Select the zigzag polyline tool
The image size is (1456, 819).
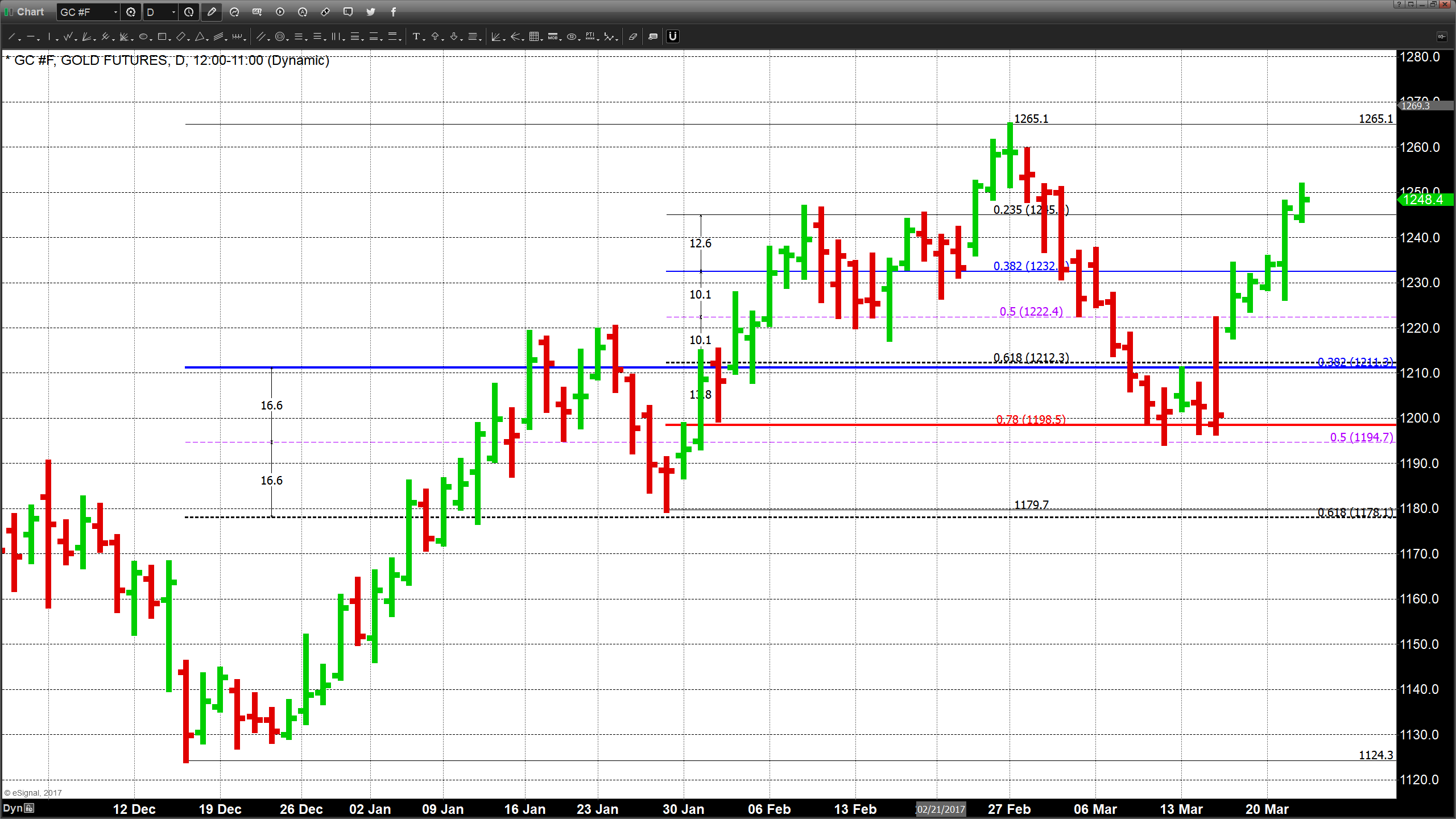coord(68,37)
